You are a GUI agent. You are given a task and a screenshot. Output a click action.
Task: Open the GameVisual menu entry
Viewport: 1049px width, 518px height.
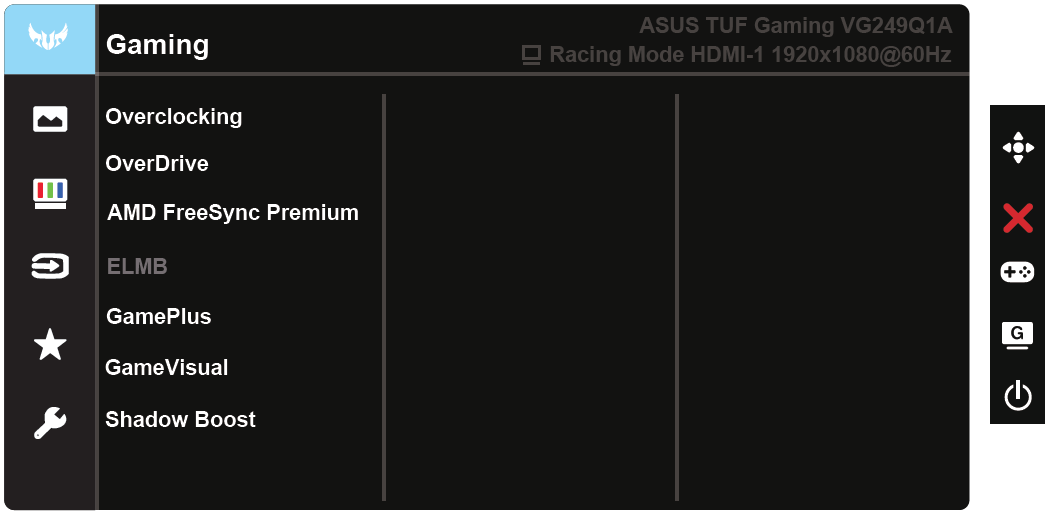pyautogui.click(x=167, y=367)
